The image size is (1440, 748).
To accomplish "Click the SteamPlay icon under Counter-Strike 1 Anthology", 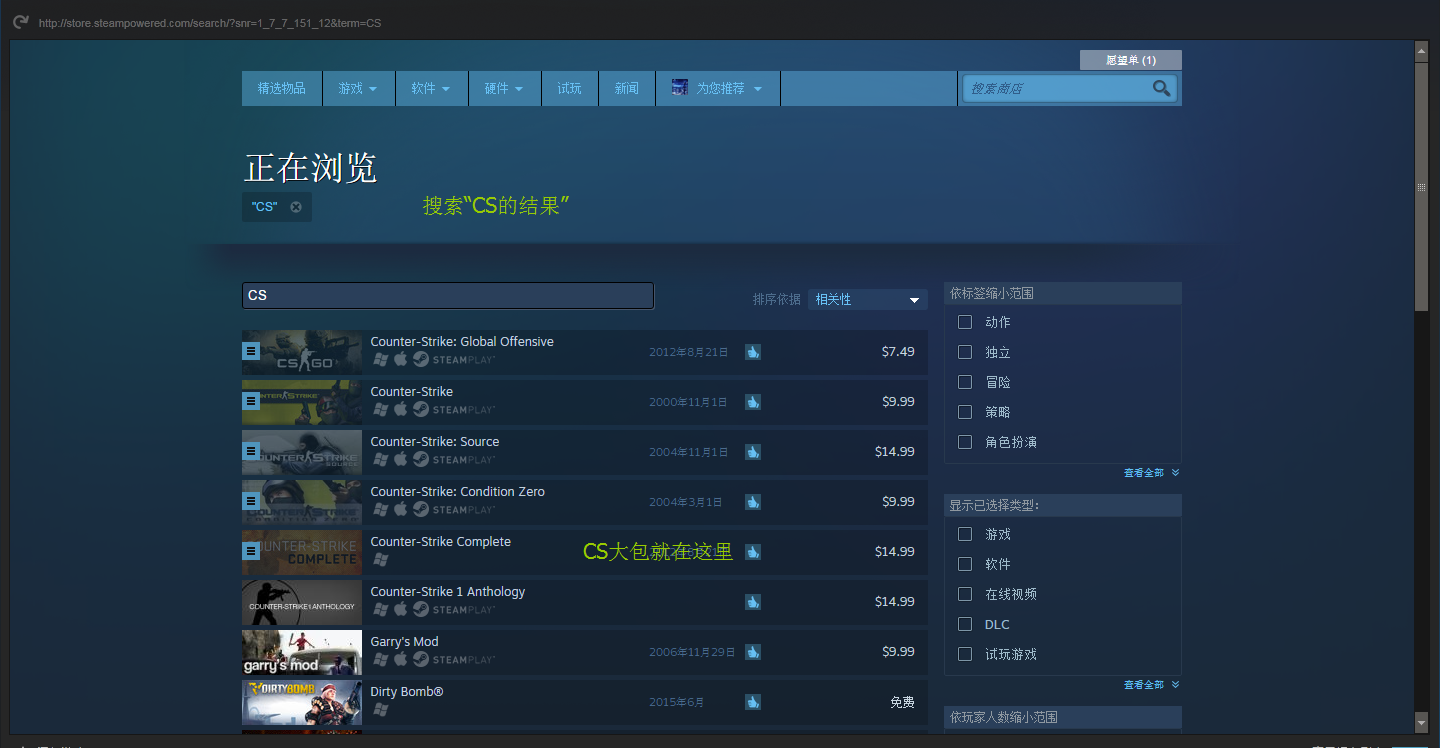I will pos(454,609).
